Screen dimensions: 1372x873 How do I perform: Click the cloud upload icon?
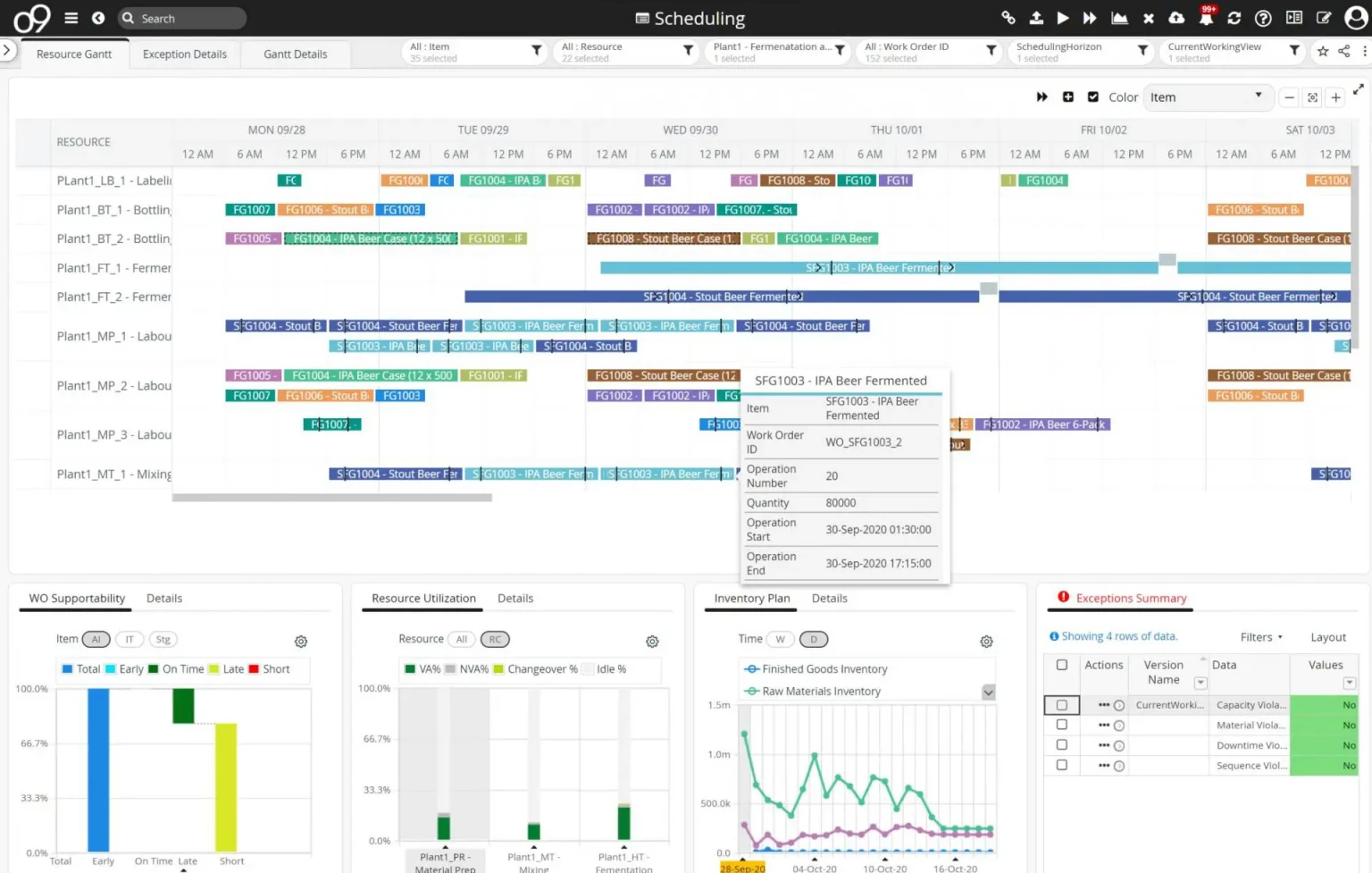[1176, 18]
